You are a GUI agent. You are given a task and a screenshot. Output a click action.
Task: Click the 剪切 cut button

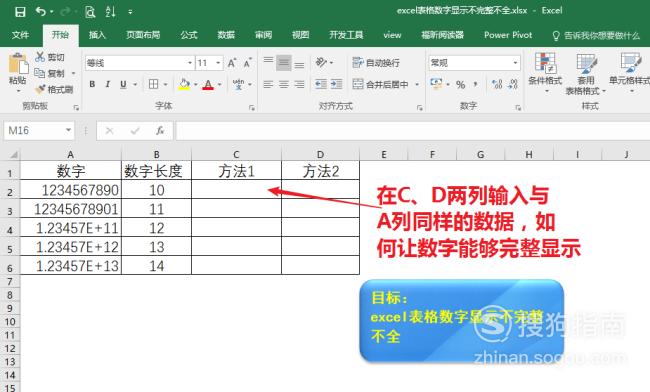(50, 57)
